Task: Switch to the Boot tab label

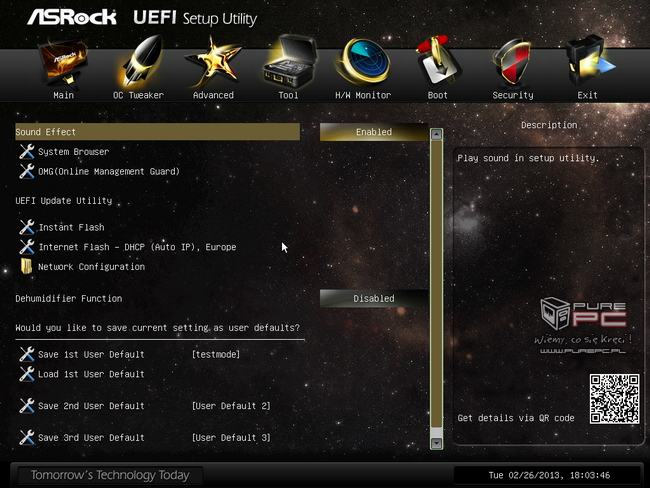Action: [x=438, y=95]
